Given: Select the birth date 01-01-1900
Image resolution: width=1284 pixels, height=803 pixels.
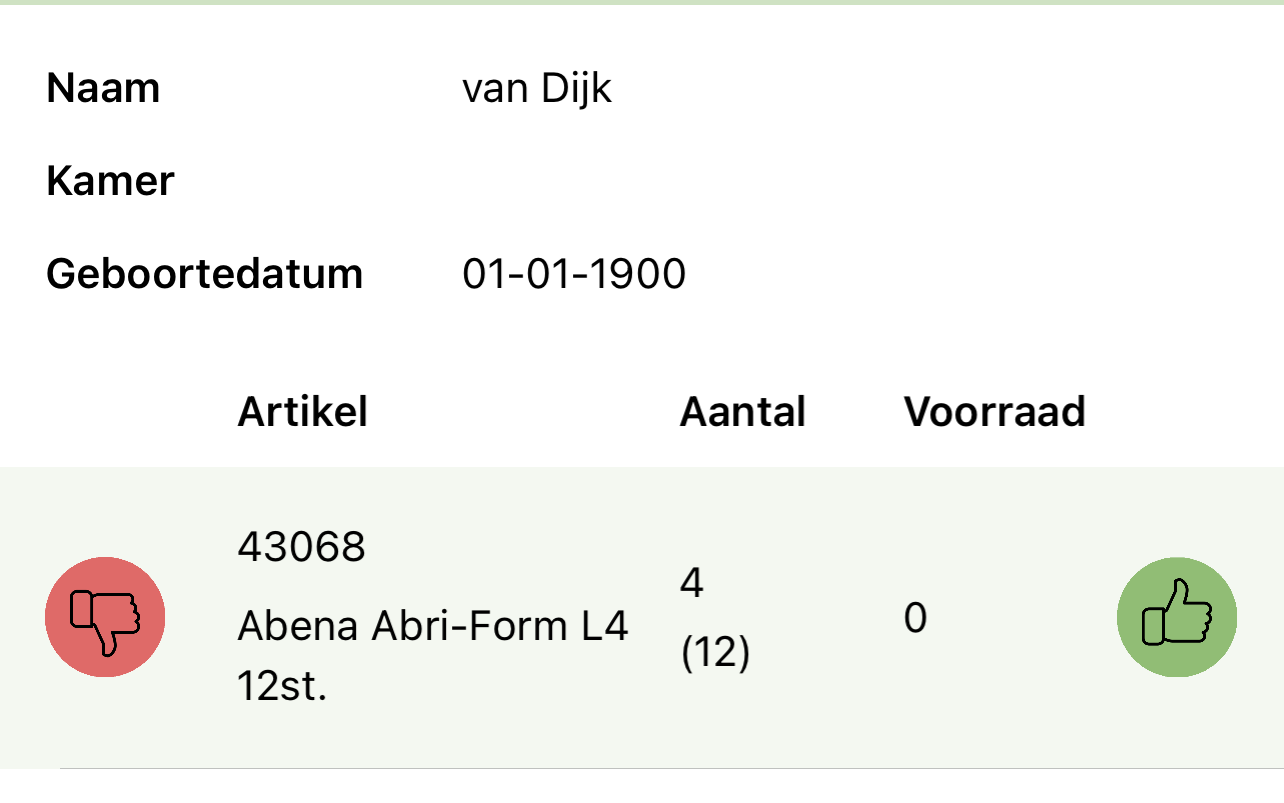Looking at the screenshot, I should point(574,274).
